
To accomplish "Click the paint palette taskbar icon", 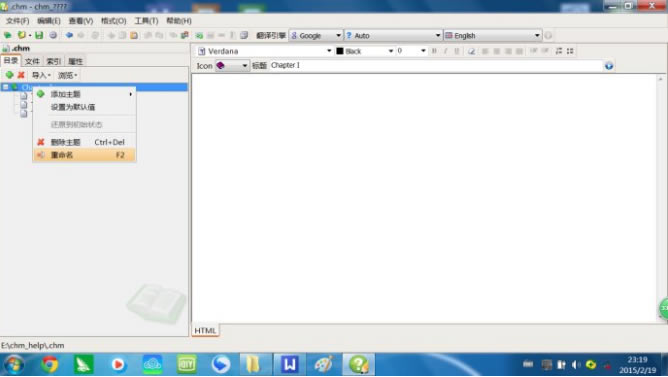I will pyautogui.click(x=324, y=365).
